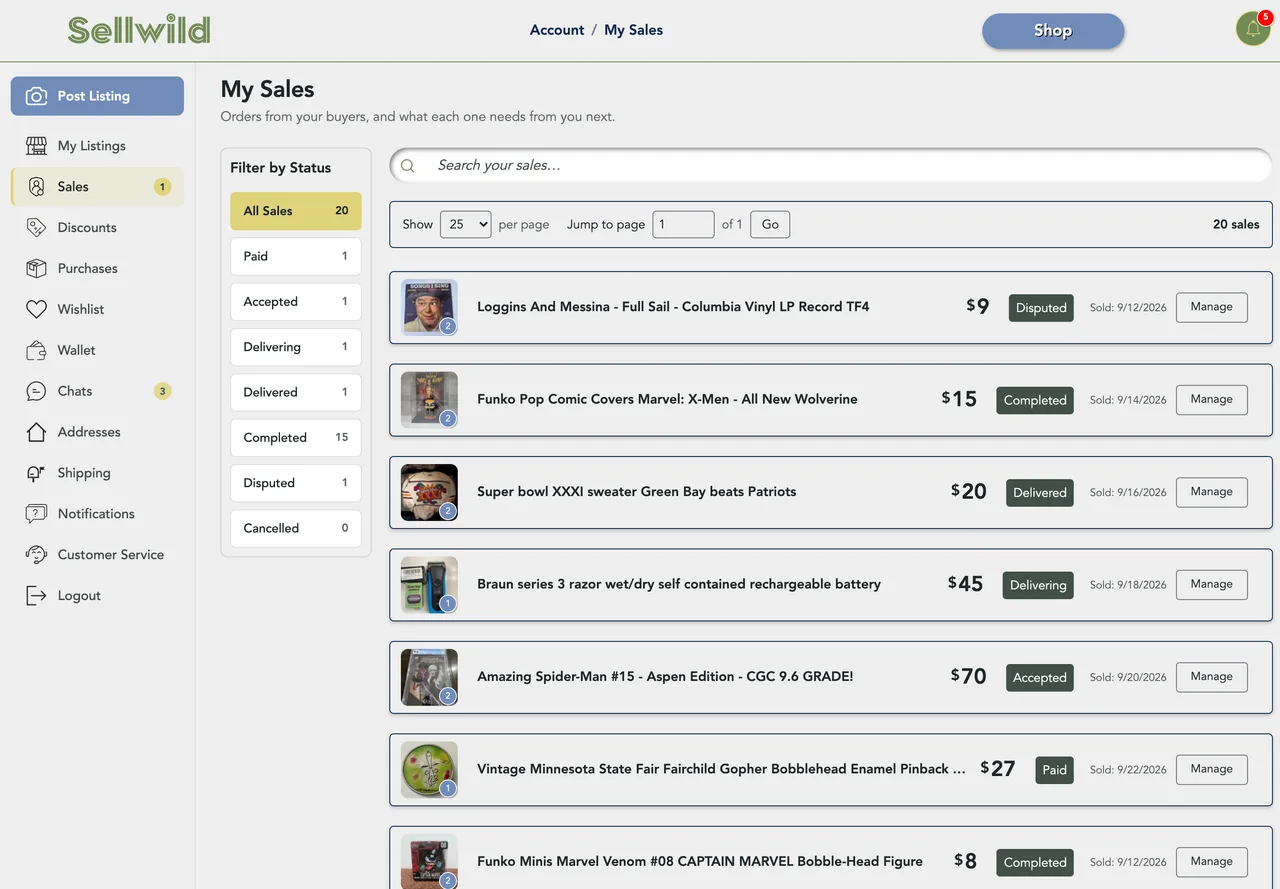Image resolution: width=1280 pixels, height=889 pixels.
Task: Click the camera icon in Post Listing
Action: click(37, 96)
